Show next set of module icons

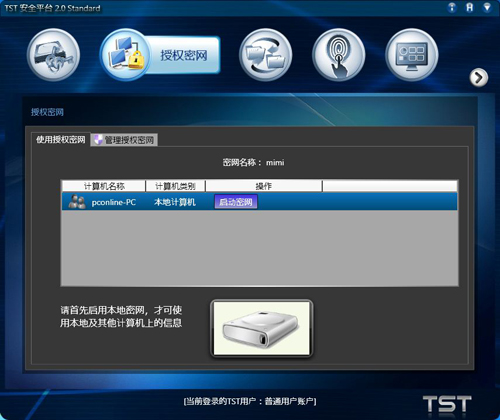tap(479, 78)
